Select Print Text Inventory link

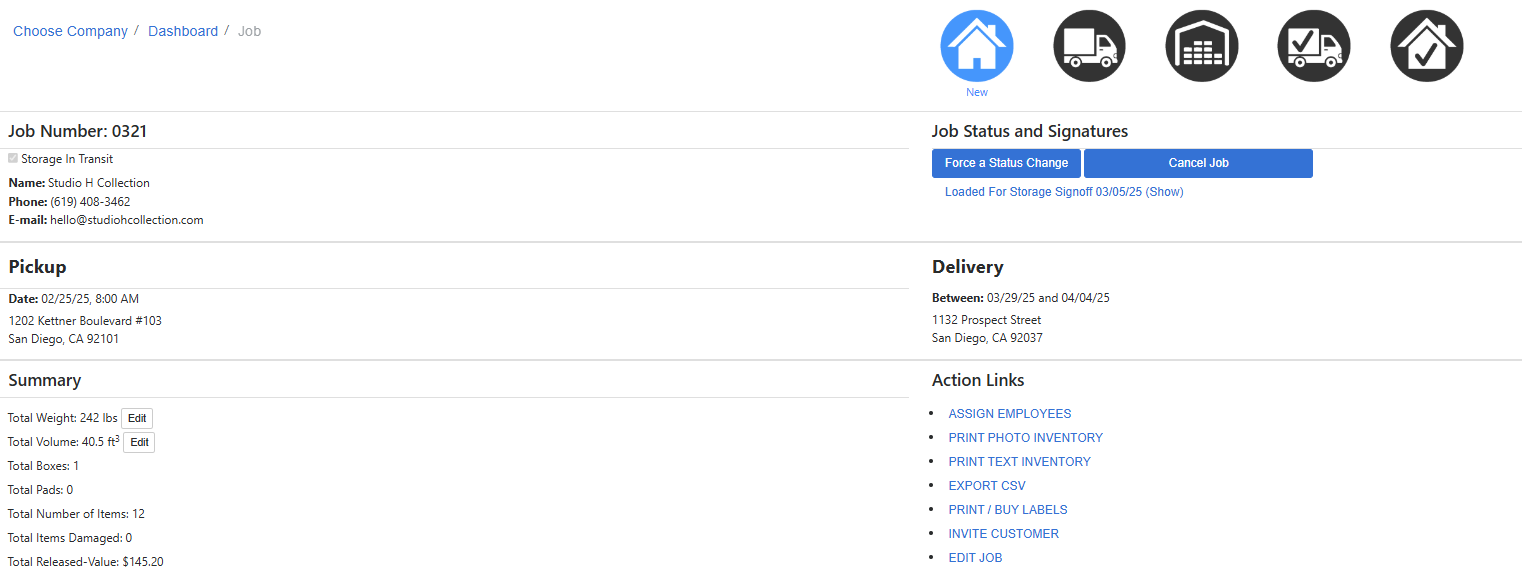[x=1019, y=462]
